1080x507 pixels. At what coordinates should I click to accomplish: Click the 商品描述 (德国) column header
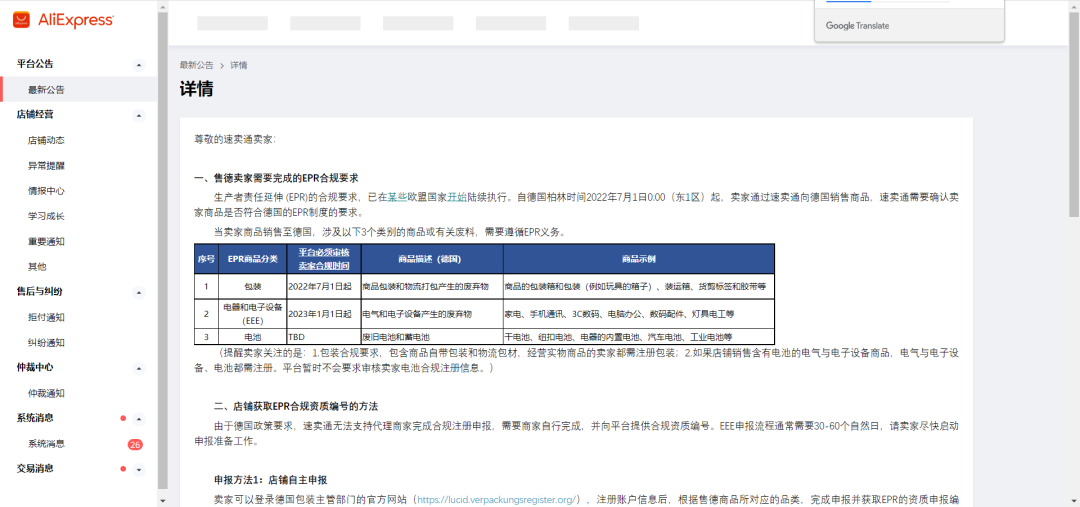tap(432, 259)
